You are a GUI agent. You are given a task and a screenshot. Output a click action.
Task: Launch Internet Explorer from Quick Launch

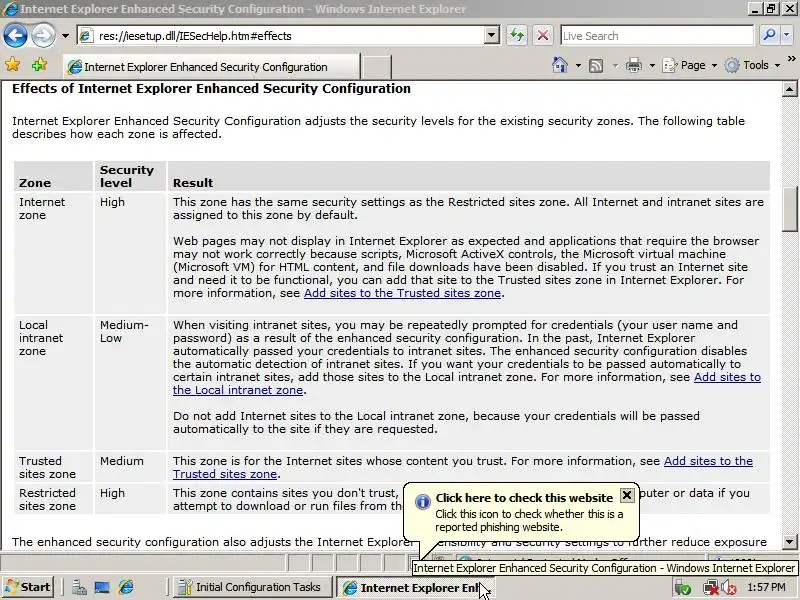(126, 588)
